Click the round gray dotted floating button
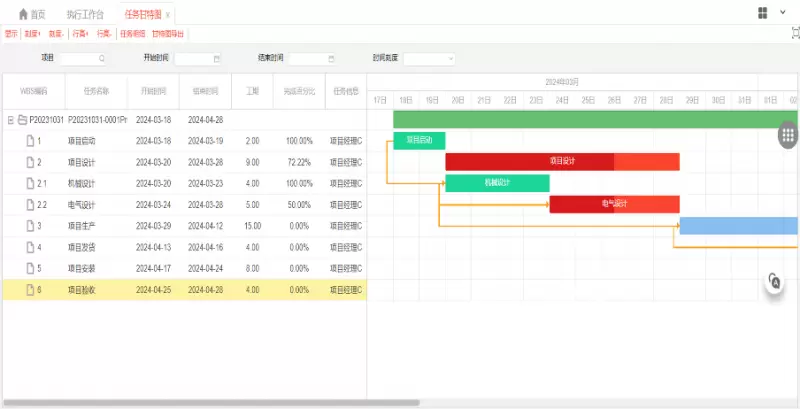Viewport: 800px width, 409px height. pos(787,135)
